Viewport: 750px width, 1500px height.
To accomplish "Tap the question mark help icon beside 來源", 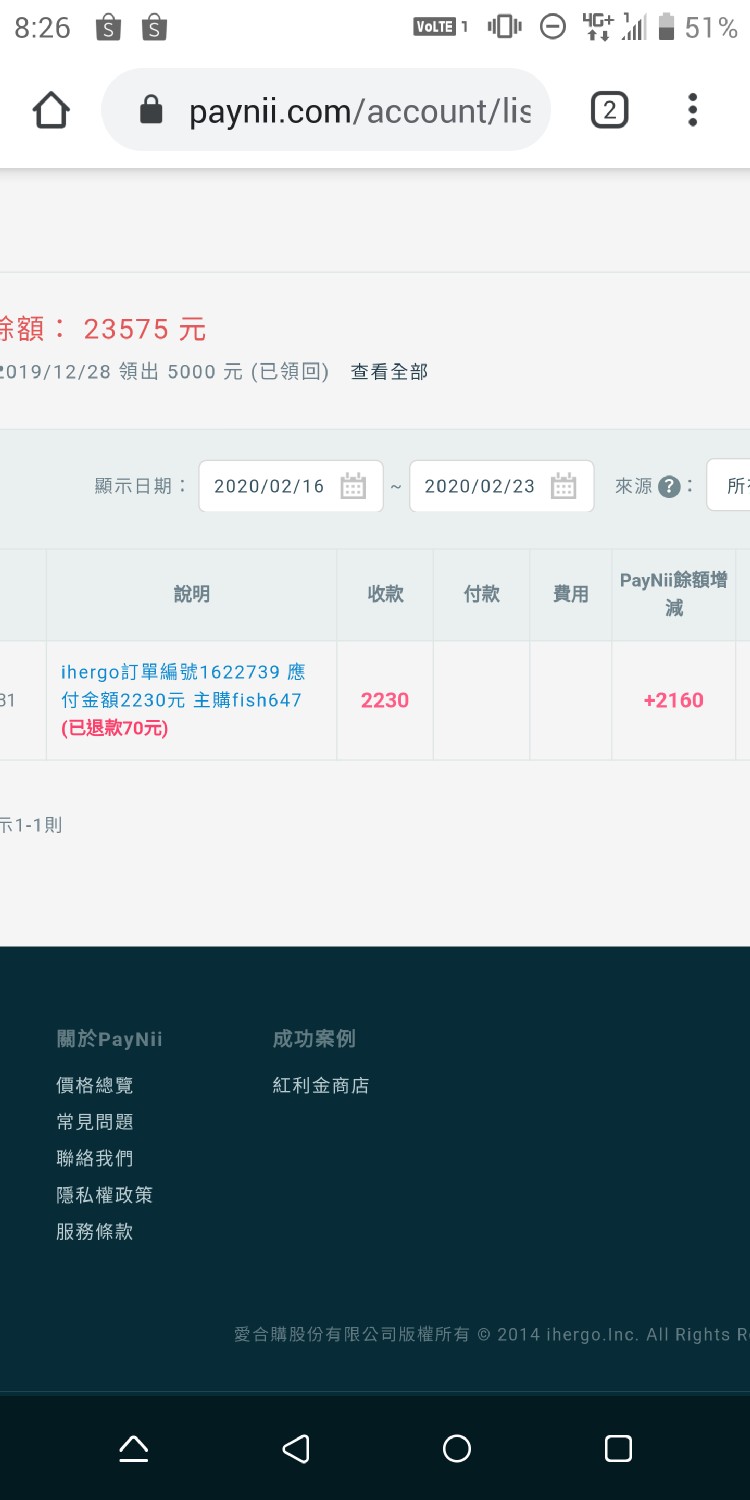I will (669, 487).
